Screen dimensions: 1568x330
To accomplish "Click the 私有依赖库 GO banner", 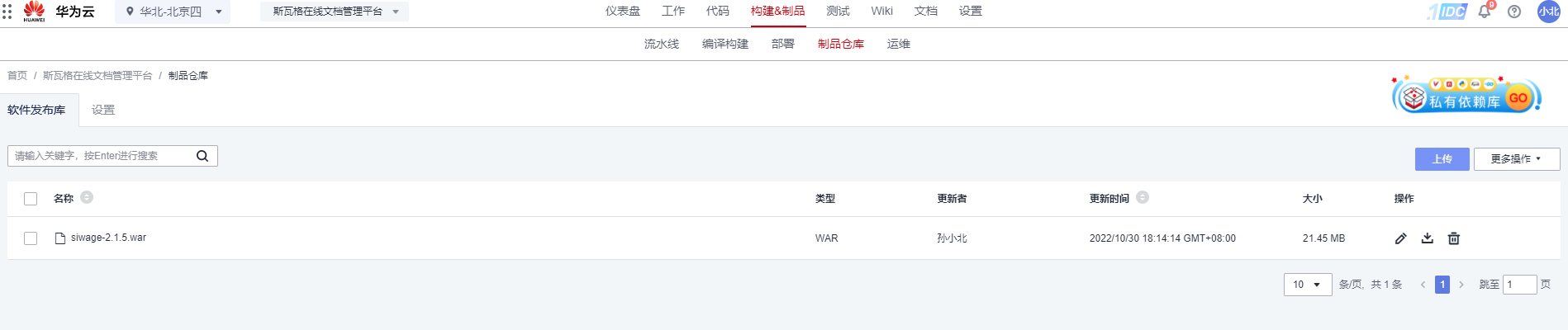I will (x=1466, y=97).
